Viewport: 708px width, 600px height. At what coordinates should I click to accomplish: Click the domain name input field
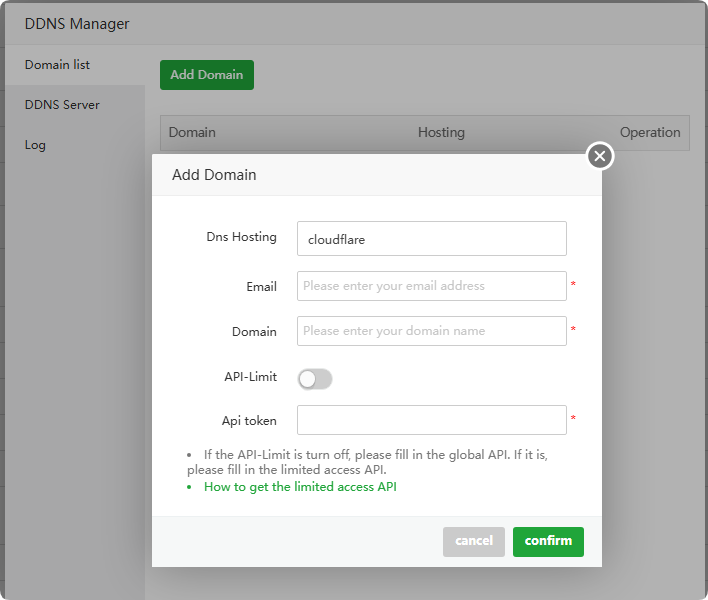click(x=431, y=331)
